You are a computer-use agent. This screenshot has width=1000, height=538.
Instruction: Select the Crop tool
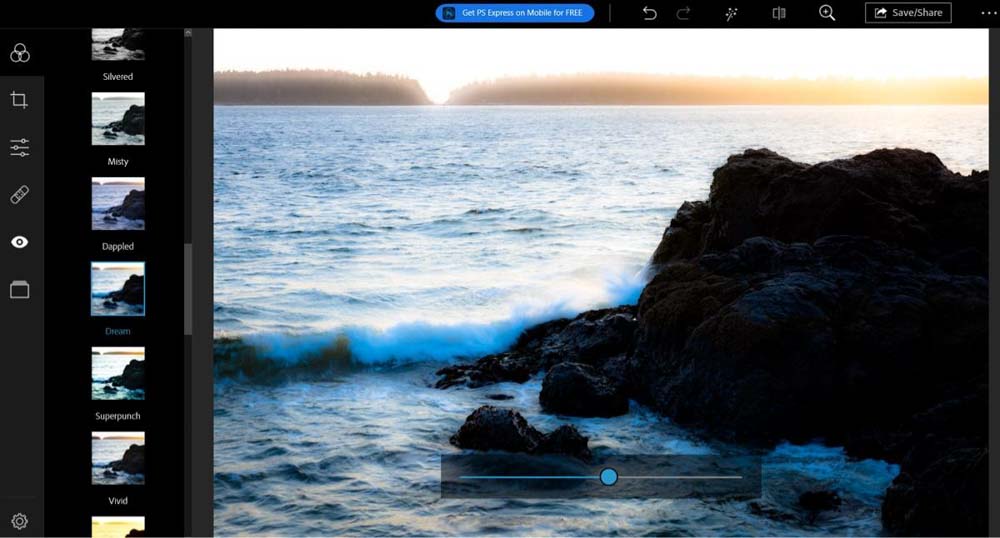20,100
